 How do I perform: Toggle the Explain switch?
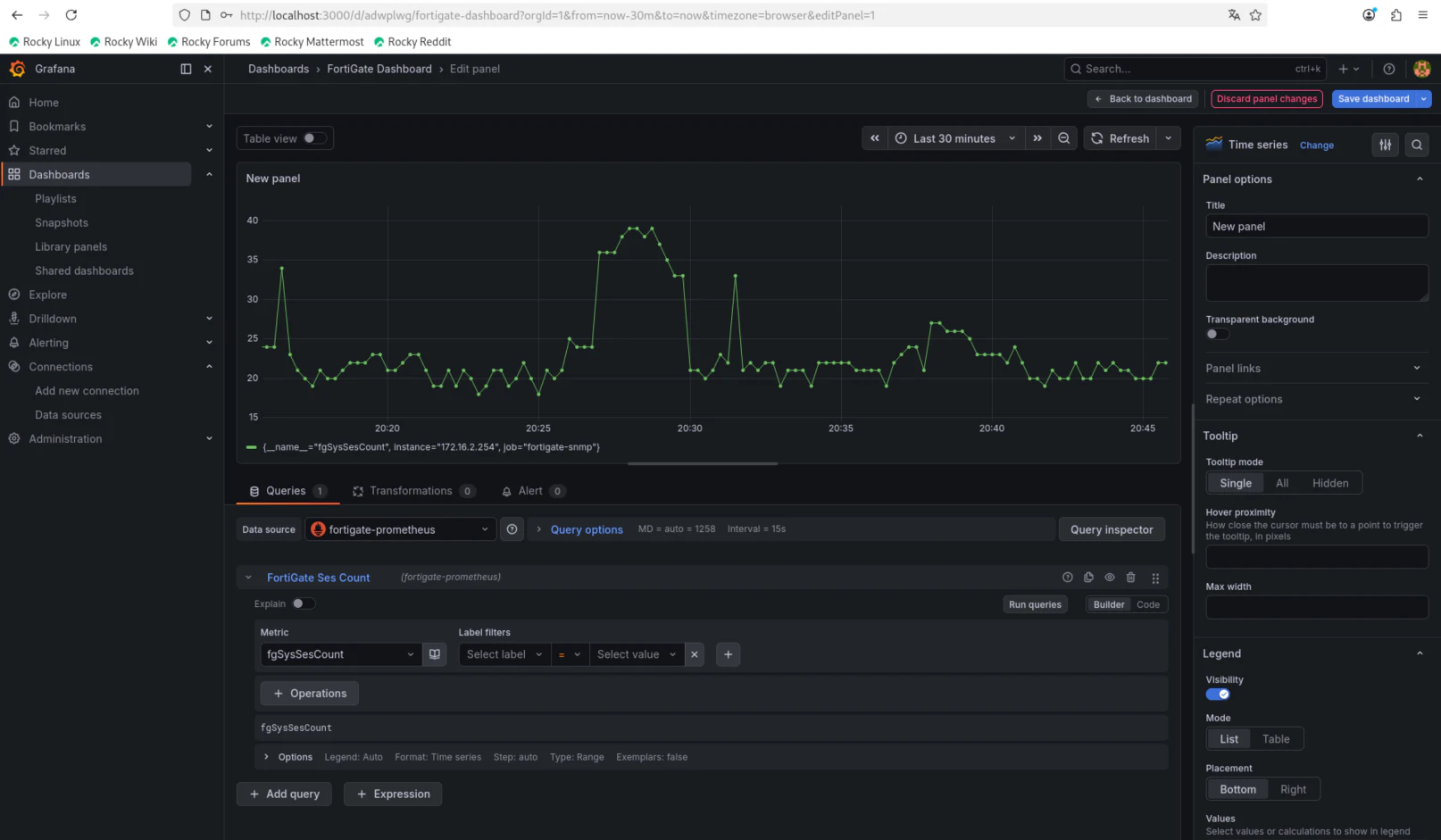click(x=303, y=603)
